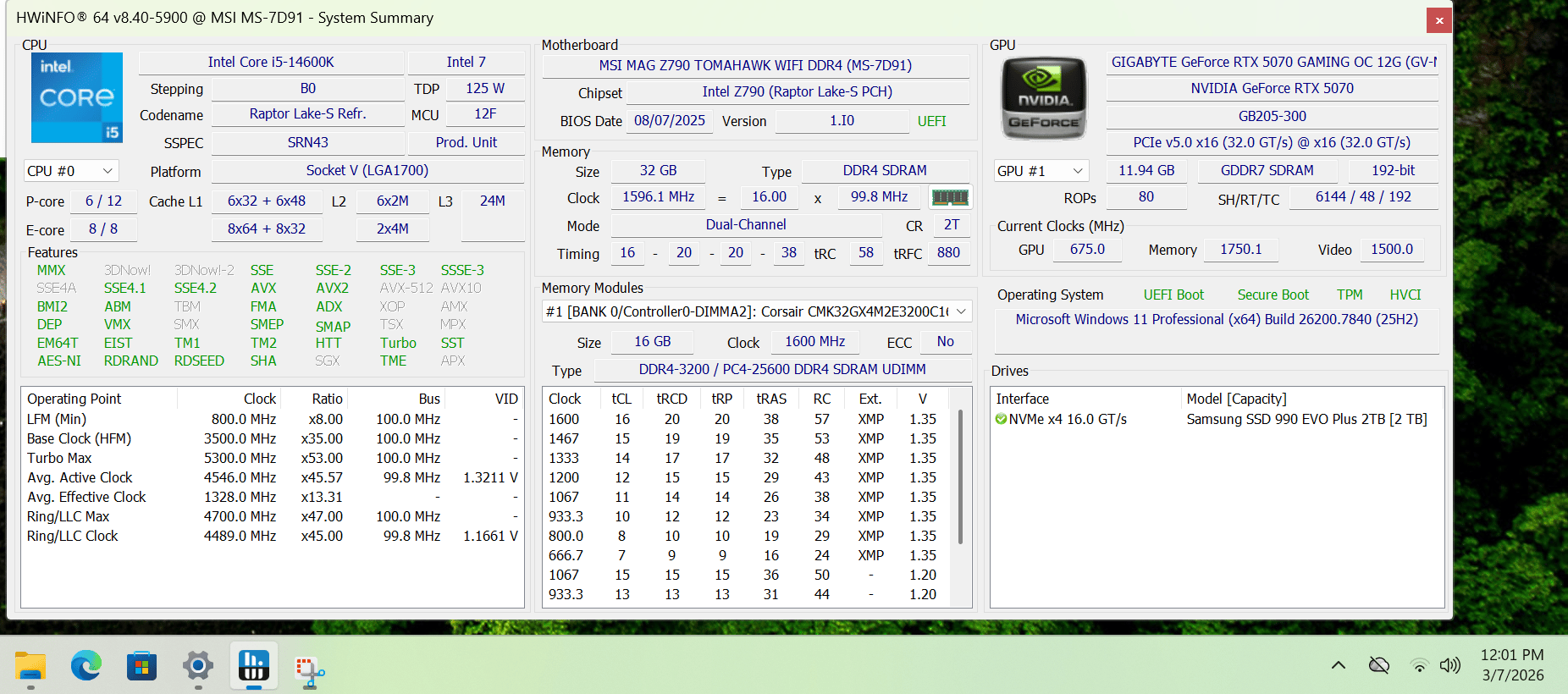This screenshot has width=1568, height=694.
Task: Click the Secure Boot status label
Action: tap(1273, 295)
